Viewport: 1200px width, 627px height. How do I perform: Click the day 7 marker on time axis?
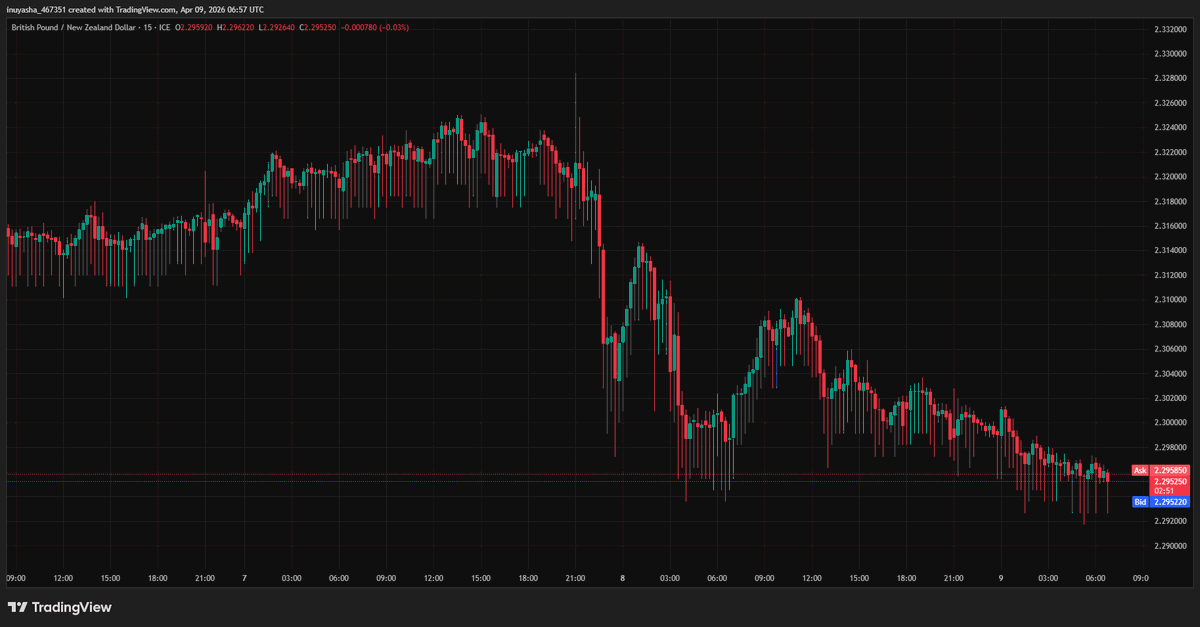coord(244,578)
